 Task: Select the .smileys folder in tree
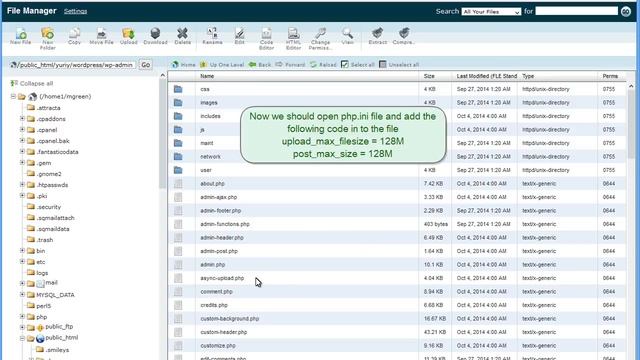[x=57, y=350]
